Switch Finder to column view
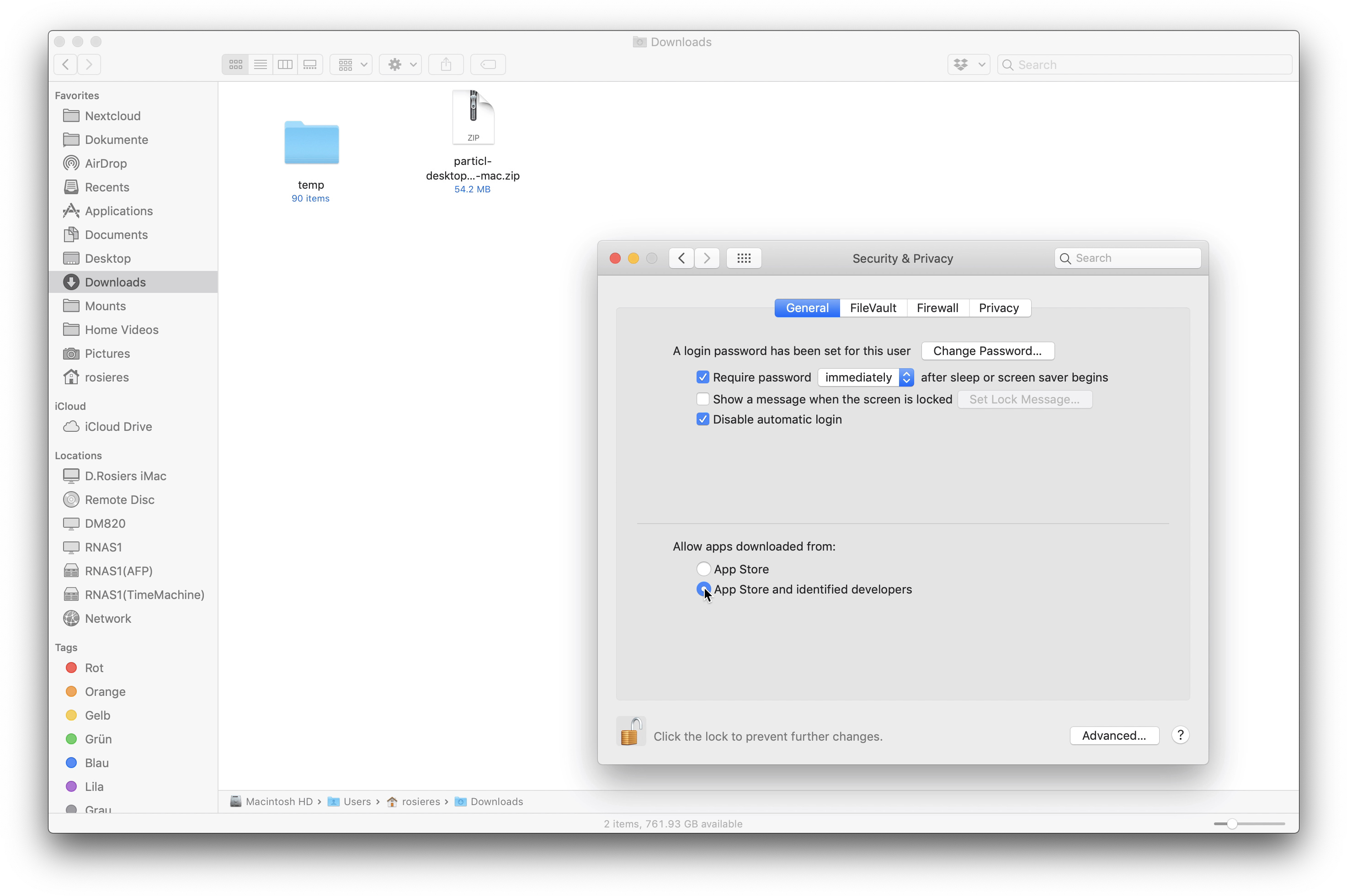The image size is (1347, 896). click(285, 64)
